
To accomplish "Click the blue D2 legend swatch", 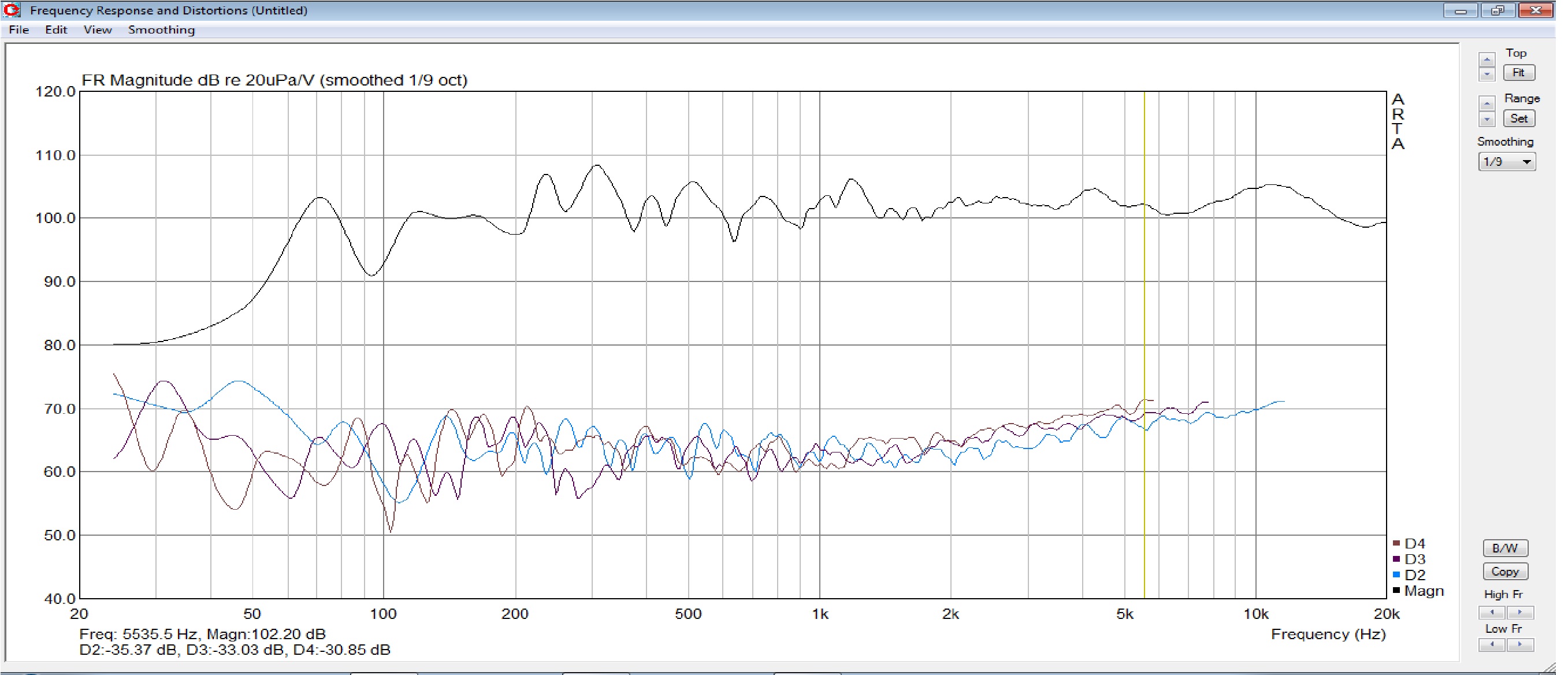I will pyautogui.click(x=1396, y=574).
